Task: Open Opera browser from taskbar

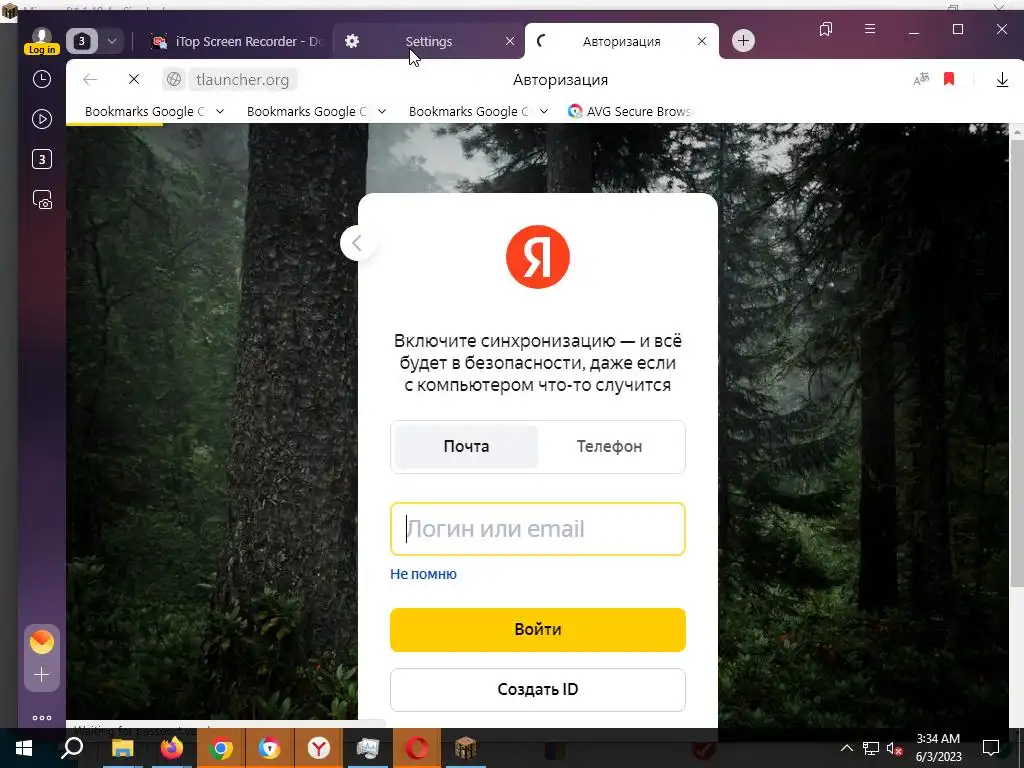Action: click(x=417, y=748)
